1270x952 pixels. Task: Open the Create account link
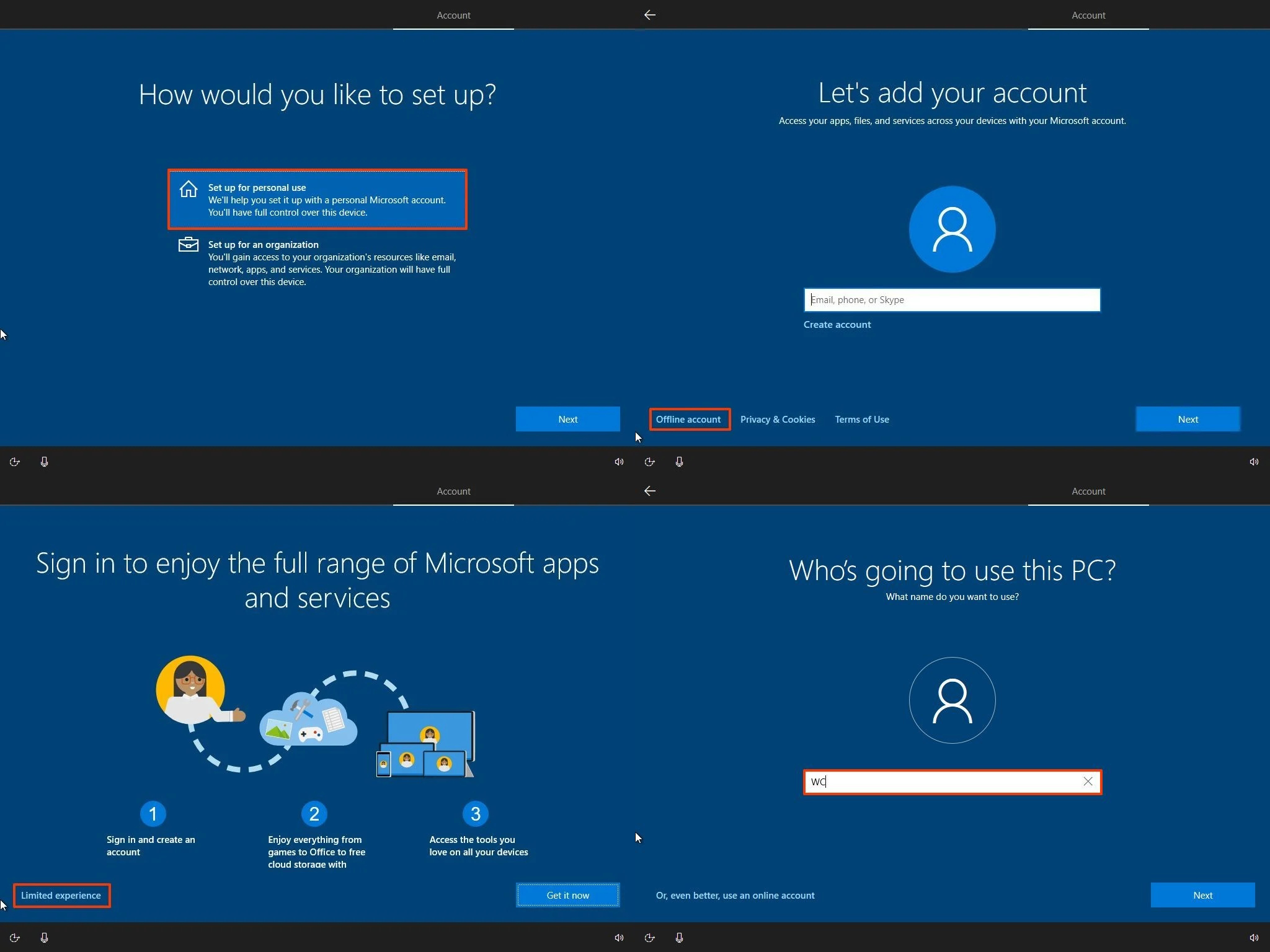click(x=837, y=325)
